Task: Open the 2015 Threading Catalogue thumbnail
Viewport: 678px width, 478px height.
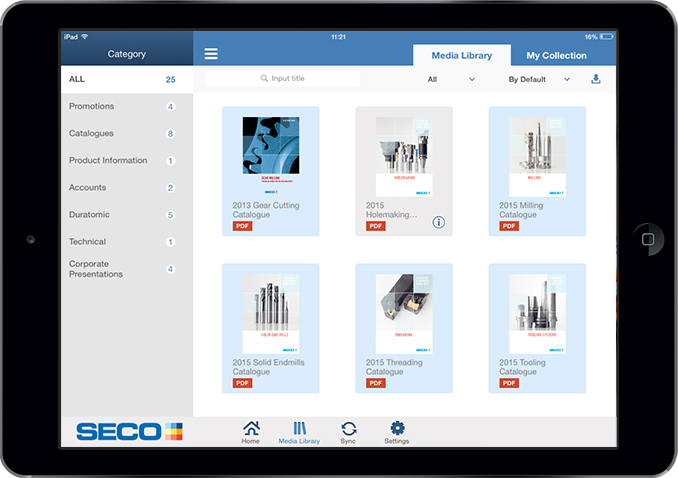Action: point(404,314)
